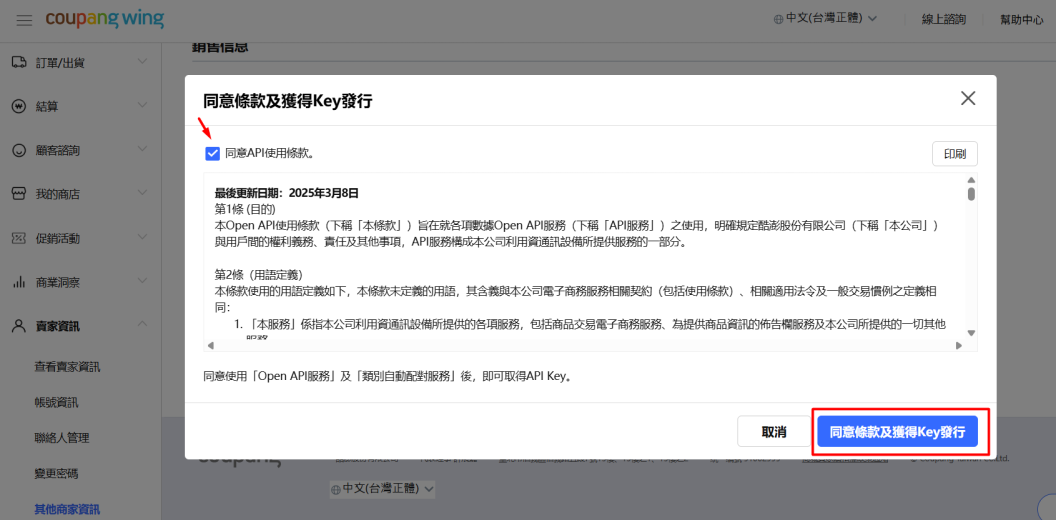
Task: Click the 同意條款及獲得Key發行 blue button
Action: (897, 432)
